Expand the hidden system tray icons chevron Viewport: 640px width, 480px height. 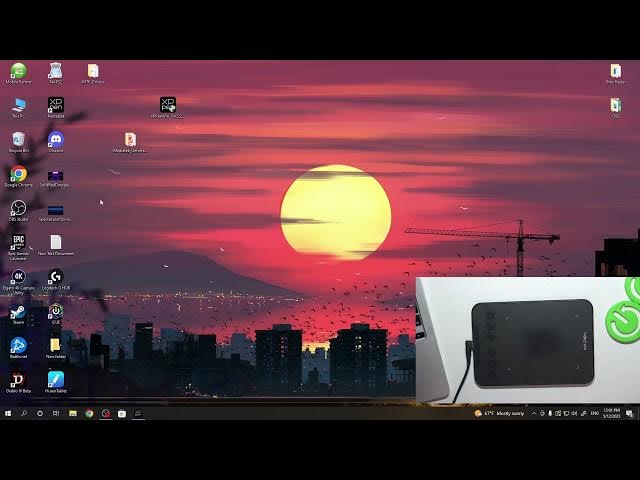point(533,413)
